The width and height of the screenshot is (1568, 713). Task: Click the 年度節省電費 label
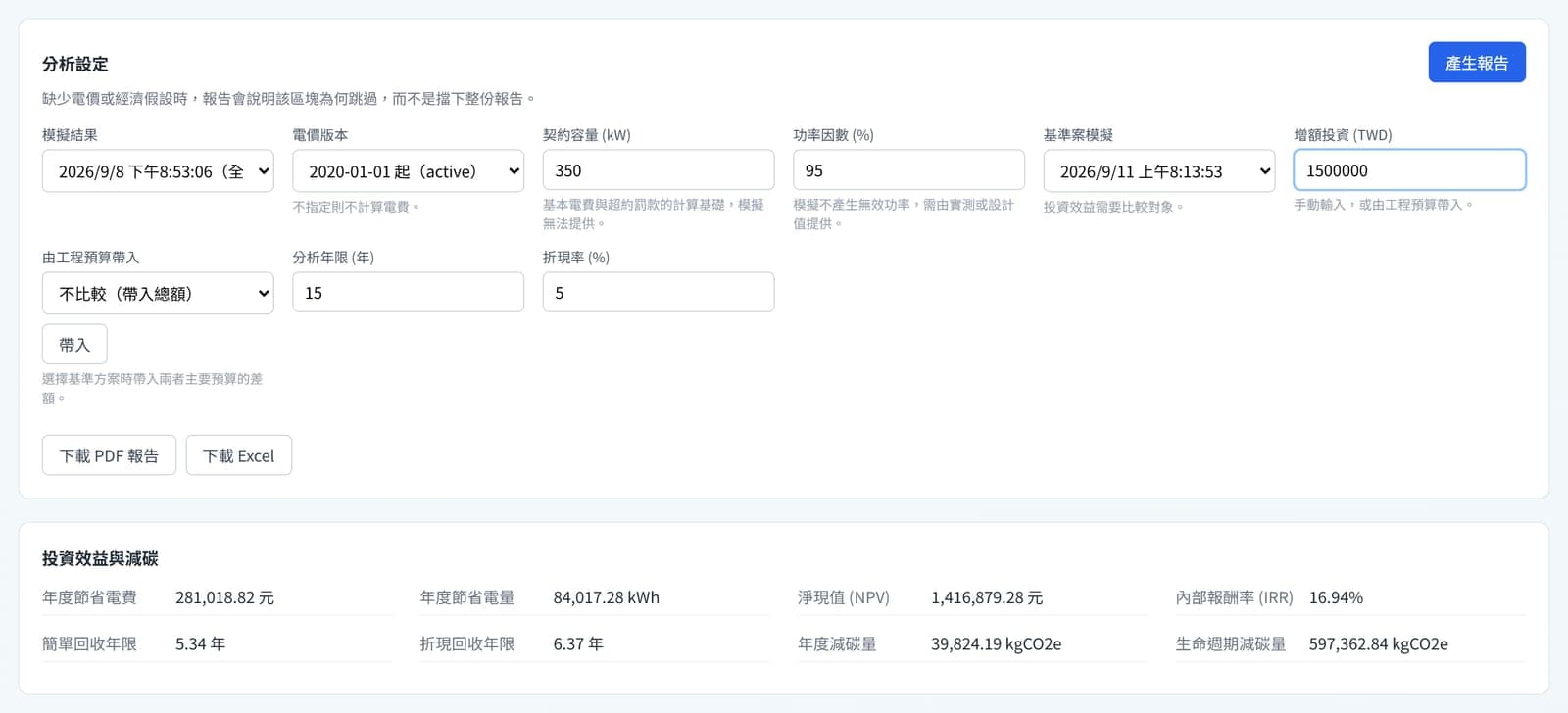(x=89, y=597)
